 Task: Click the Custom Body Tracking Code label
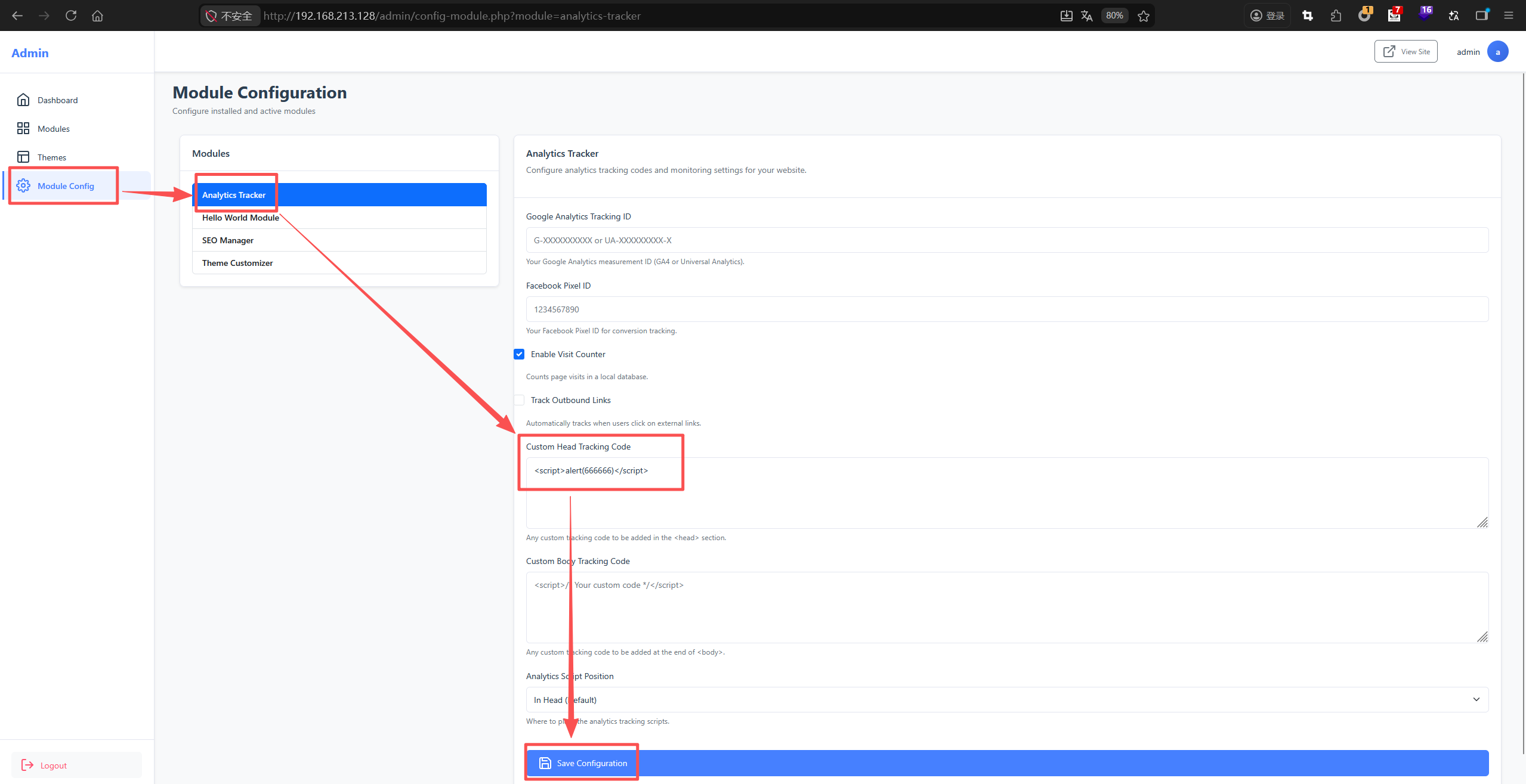(x=577, y=561)
